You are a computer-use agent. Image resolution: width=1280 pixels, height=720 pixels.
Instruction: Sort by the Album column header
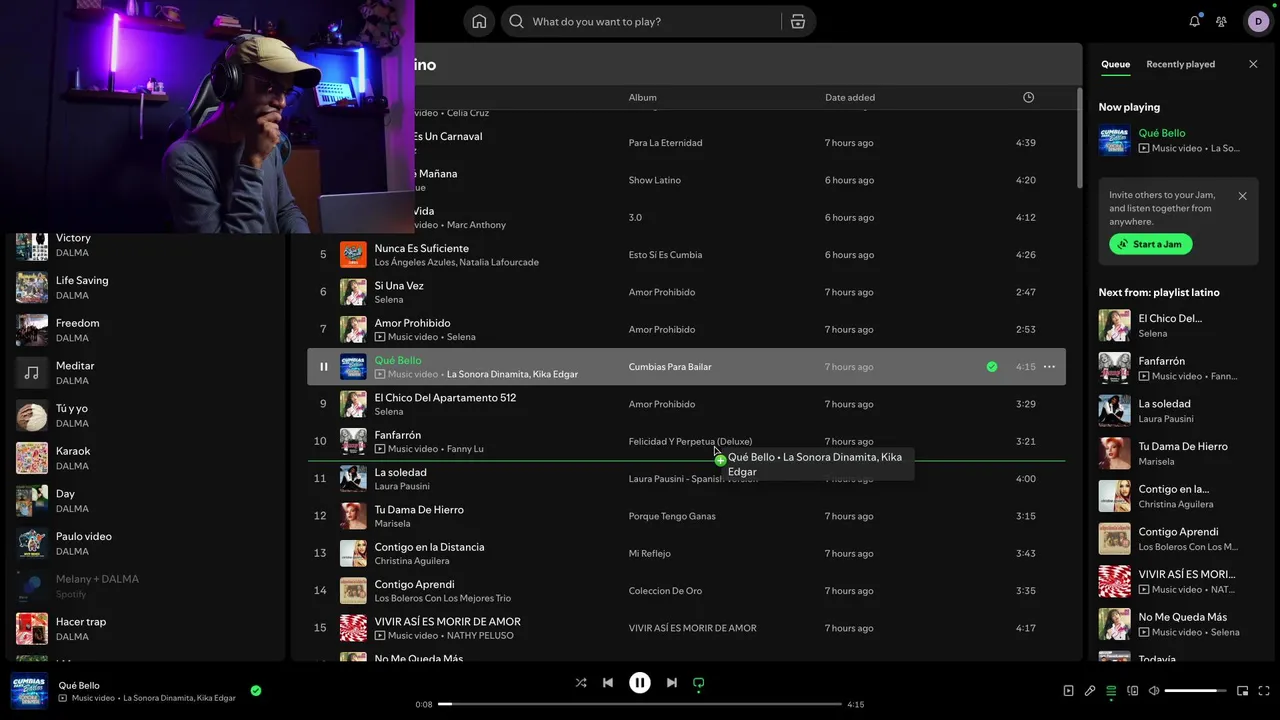pos(642,97)
